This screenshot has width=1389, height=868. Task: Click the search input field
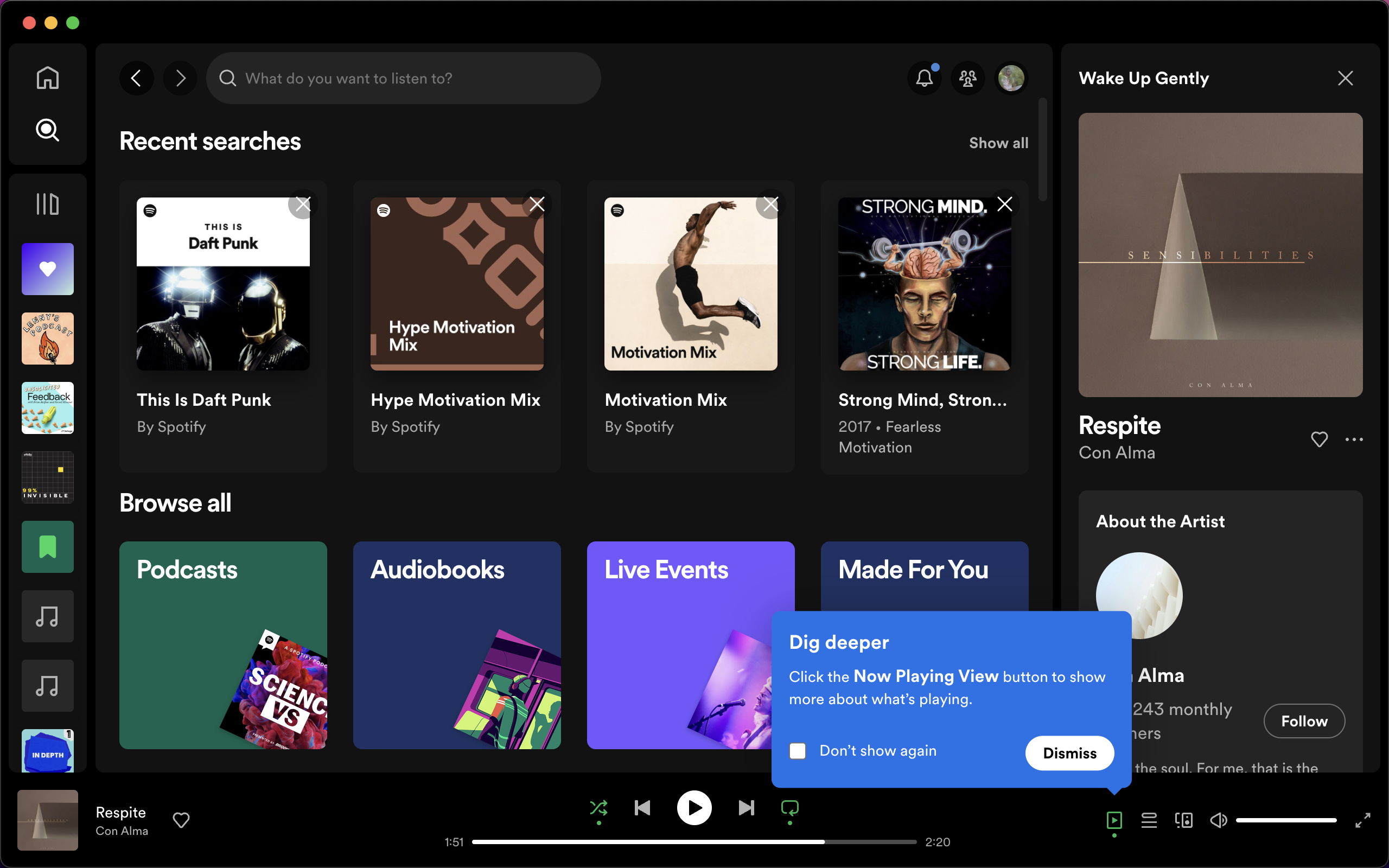click(x=404, y=78)
